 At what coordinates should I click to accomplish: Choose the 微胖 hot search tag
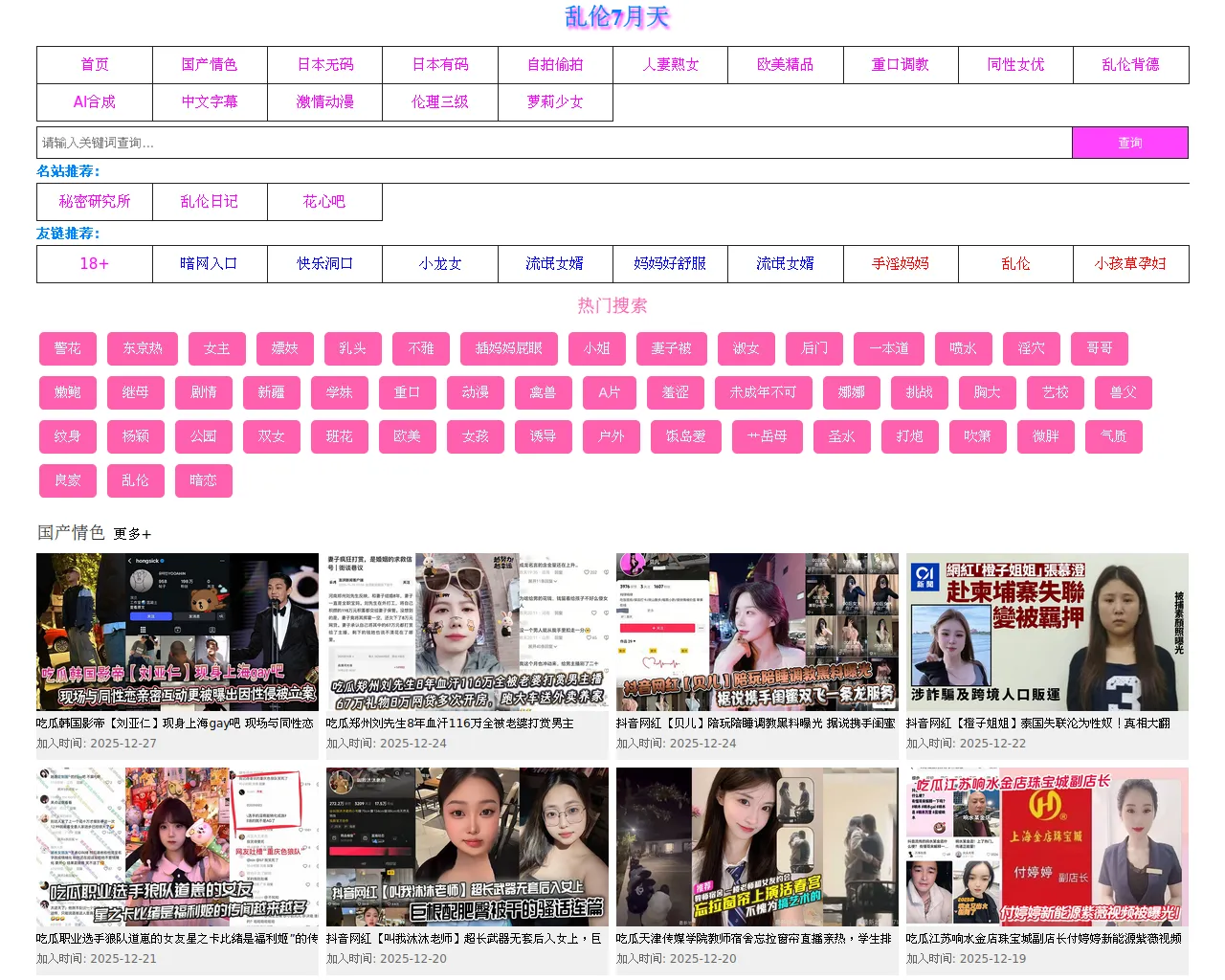pyautogui.click(x=1046, y=436)
